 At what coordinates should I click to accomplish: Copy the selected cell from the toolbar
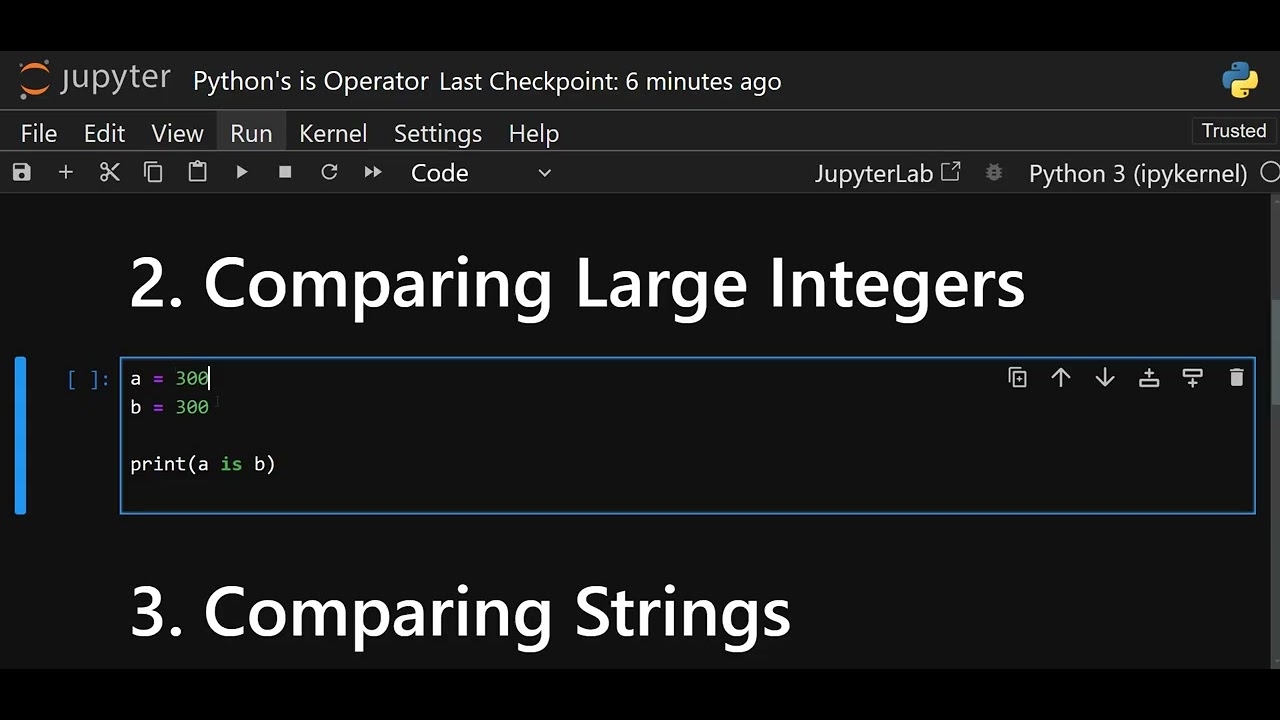pyautogui.click(x=153, y=173)
